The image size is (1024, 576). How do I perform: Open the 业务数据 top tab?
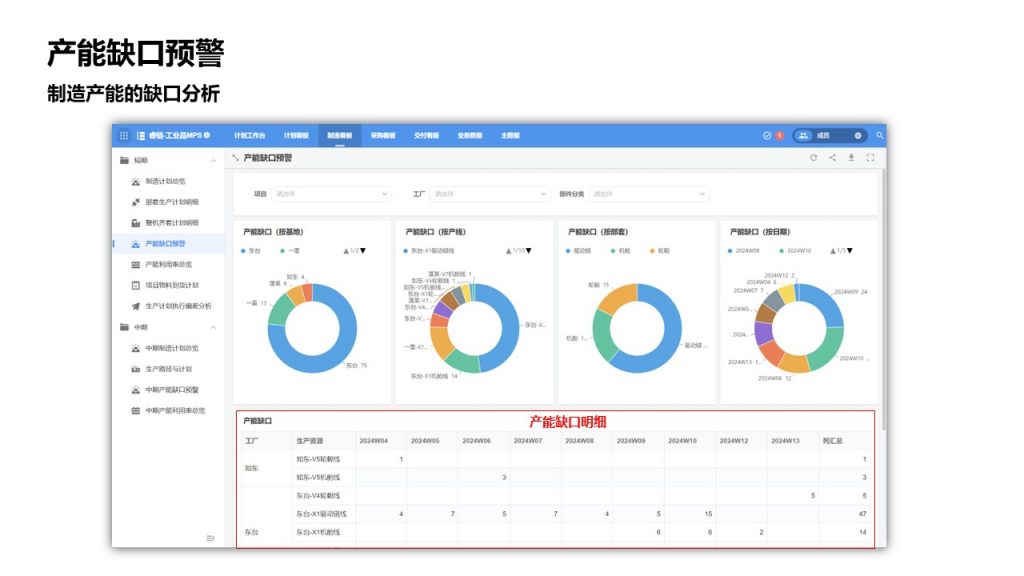470,136
